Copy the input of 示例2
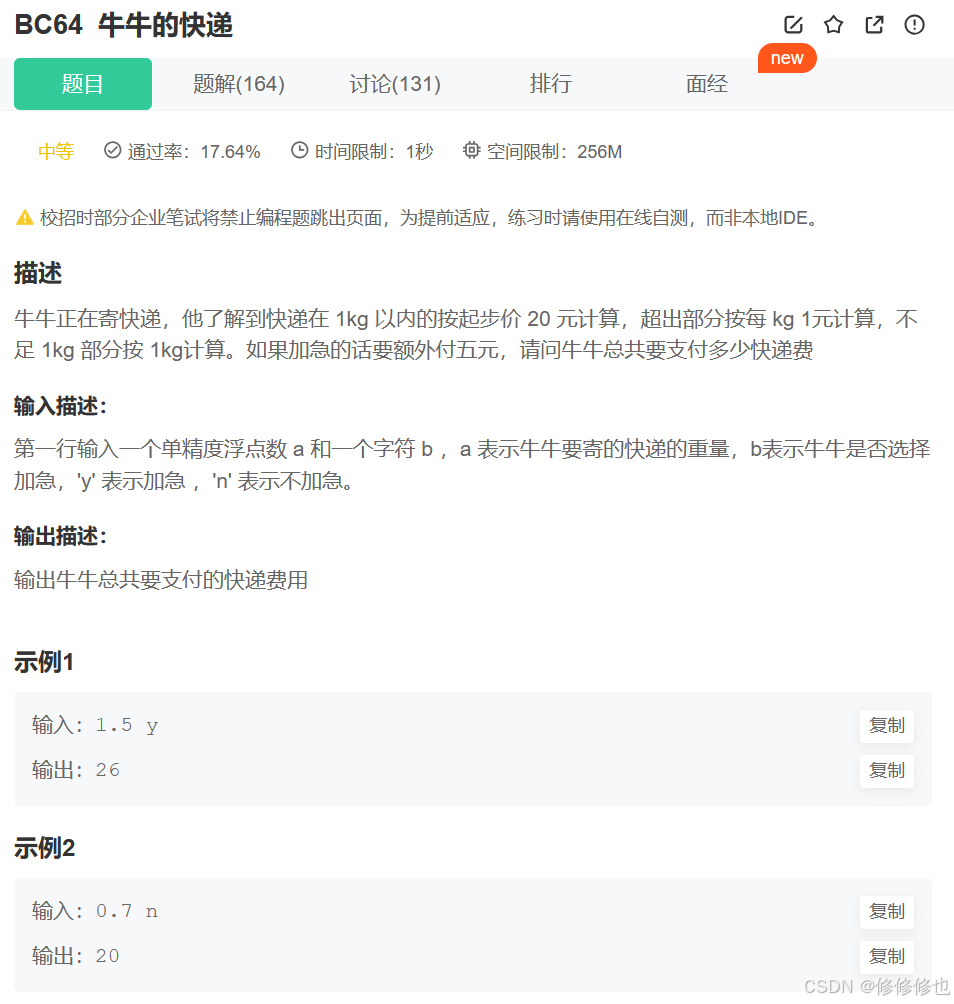 tap(886, 912)
